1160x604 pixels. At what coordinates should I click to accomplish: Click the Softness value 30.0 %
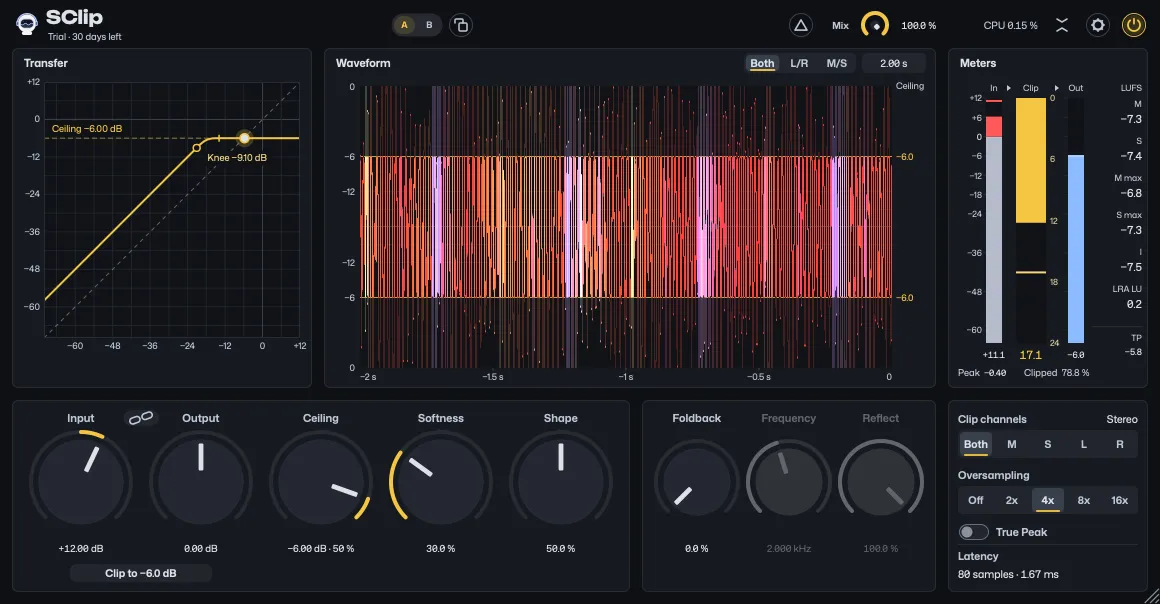click(441, 548)
